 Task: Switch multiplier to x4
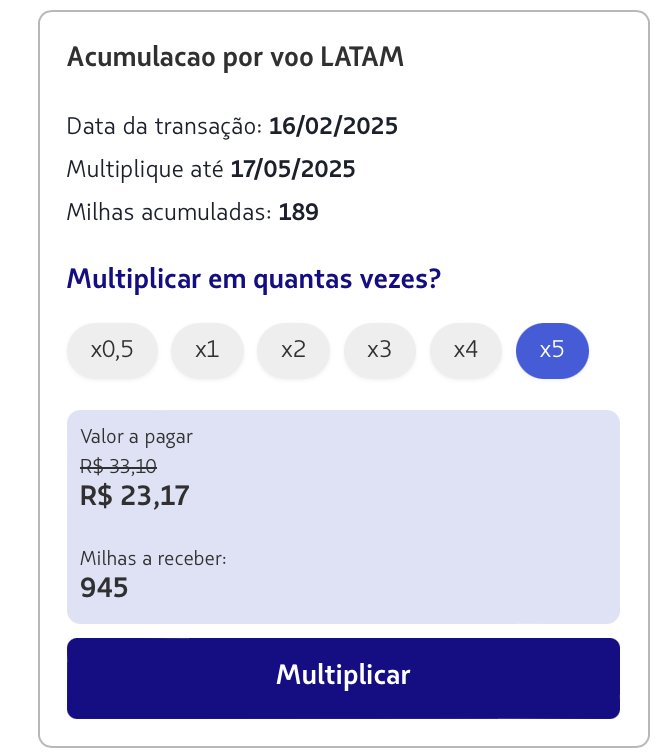click(x=466, y=350)
